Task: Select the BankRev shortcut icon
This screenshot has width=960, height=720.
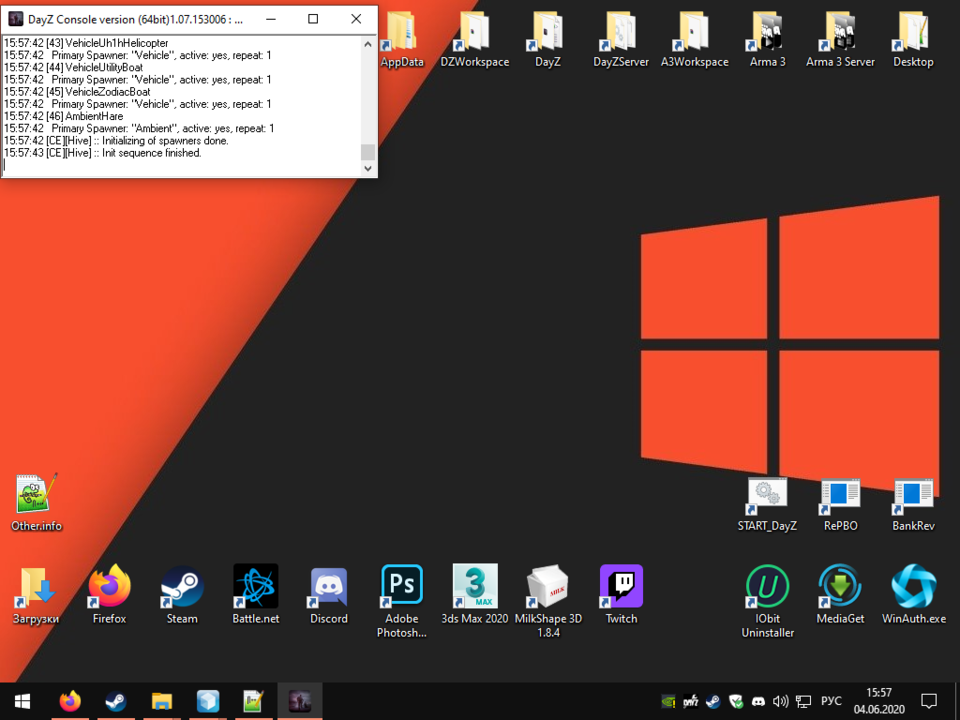Action: [913, 504]
